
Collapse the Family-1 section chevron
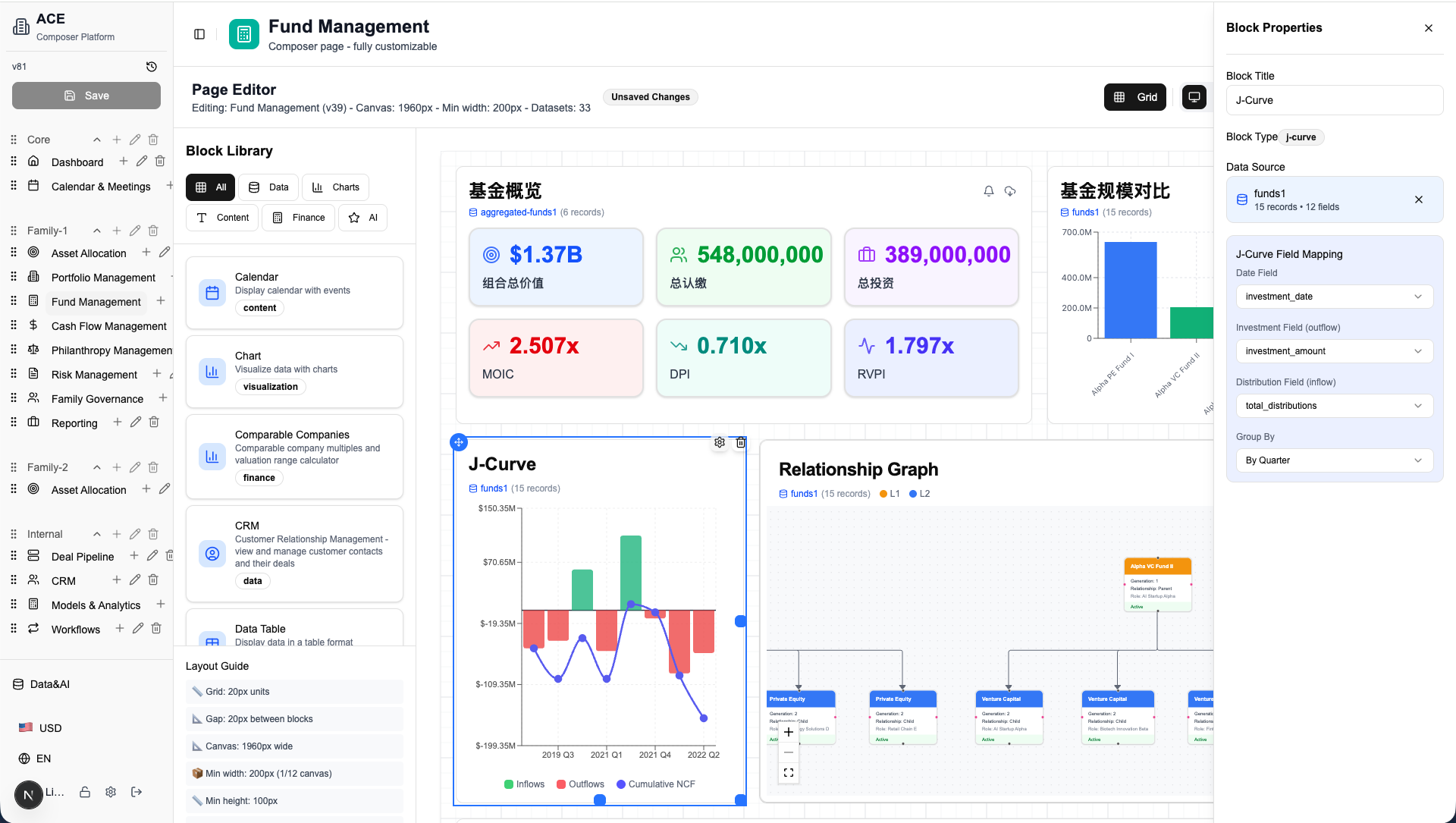[97, 231]
